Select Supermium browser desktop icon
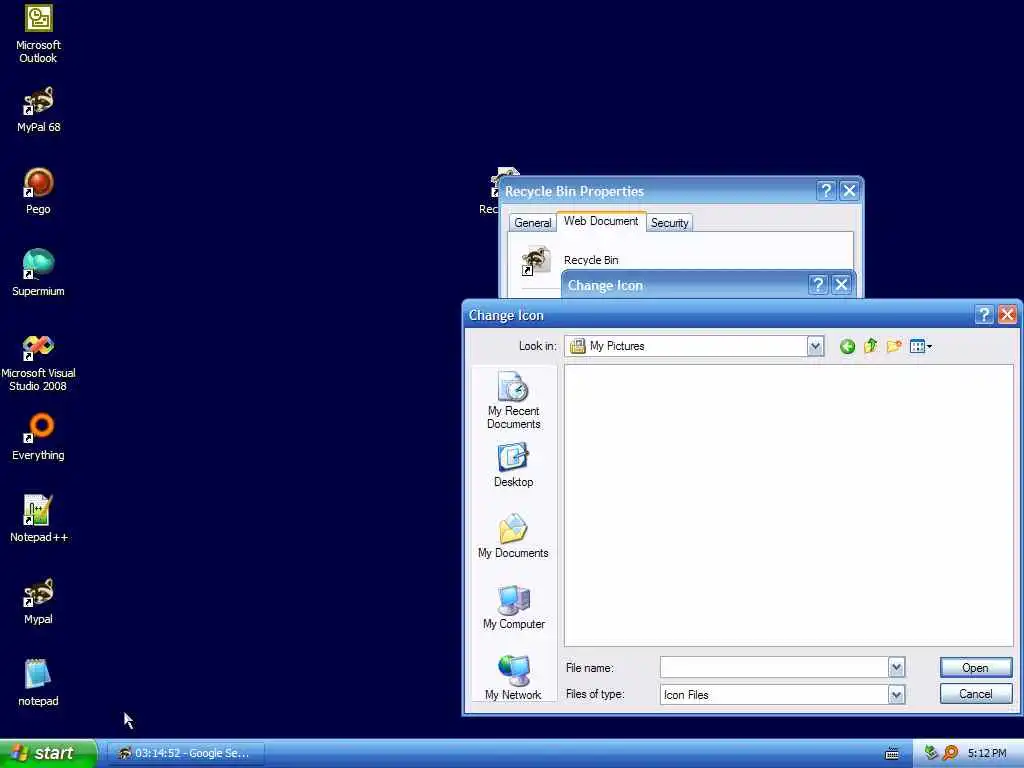This screenshot has height=768, width=1024. [x=38, y=274]
